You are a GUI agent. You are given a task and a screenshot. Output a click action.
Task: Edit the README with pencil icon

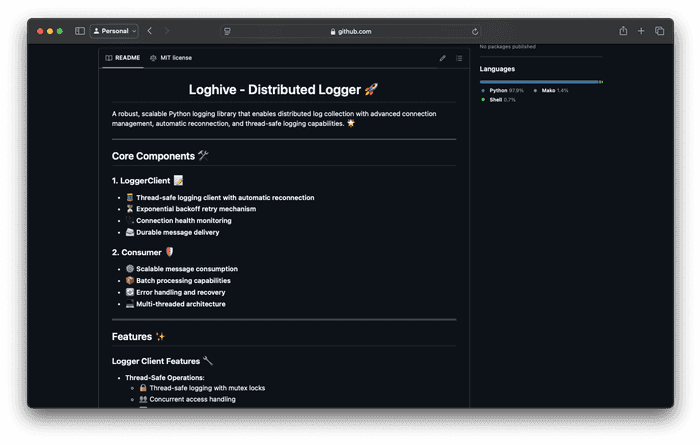point(442,58)
